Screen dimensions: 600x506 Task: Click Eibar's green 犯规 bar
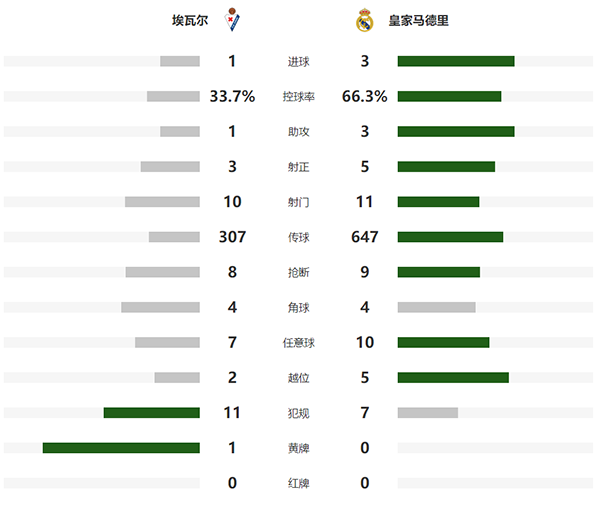click(x=152, y=412)
